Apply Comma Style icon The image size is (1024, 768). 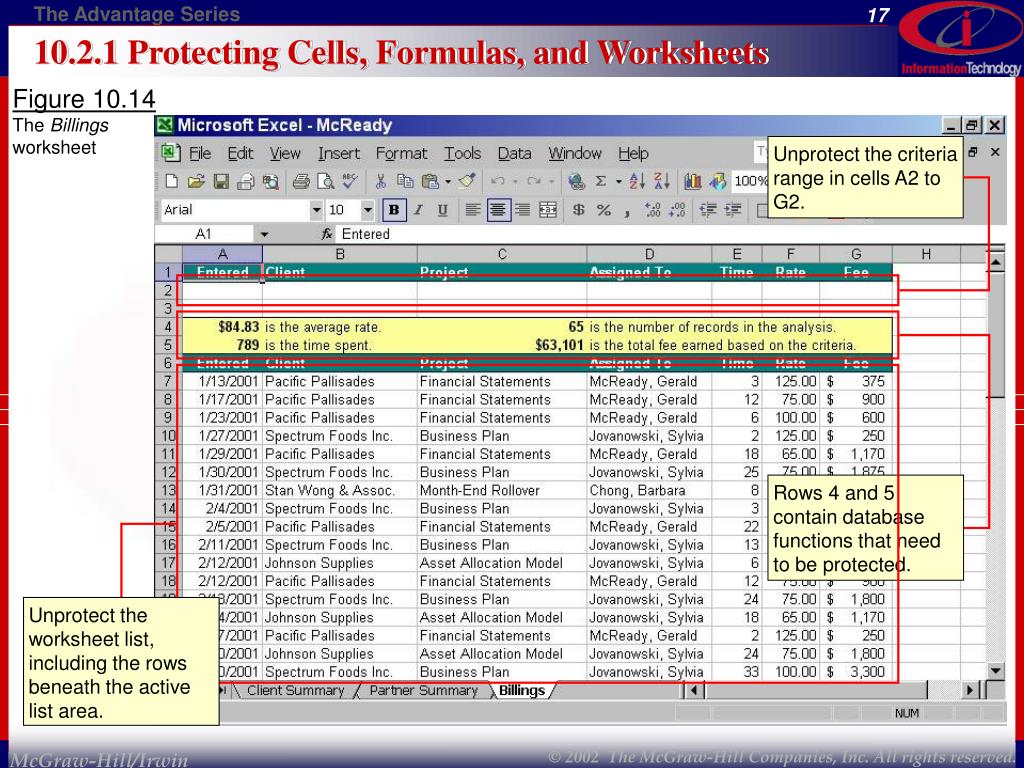point(627,212)
